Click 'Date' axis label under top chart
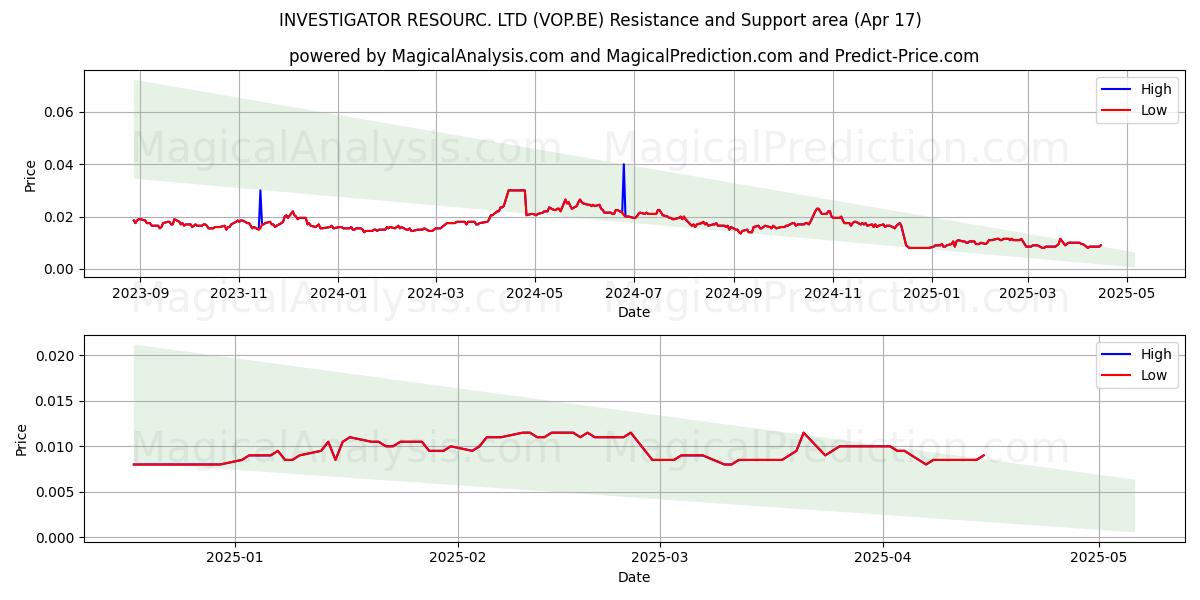This screenshot has height=600, width=1200. pyautogui.click(x=634, y=312)
